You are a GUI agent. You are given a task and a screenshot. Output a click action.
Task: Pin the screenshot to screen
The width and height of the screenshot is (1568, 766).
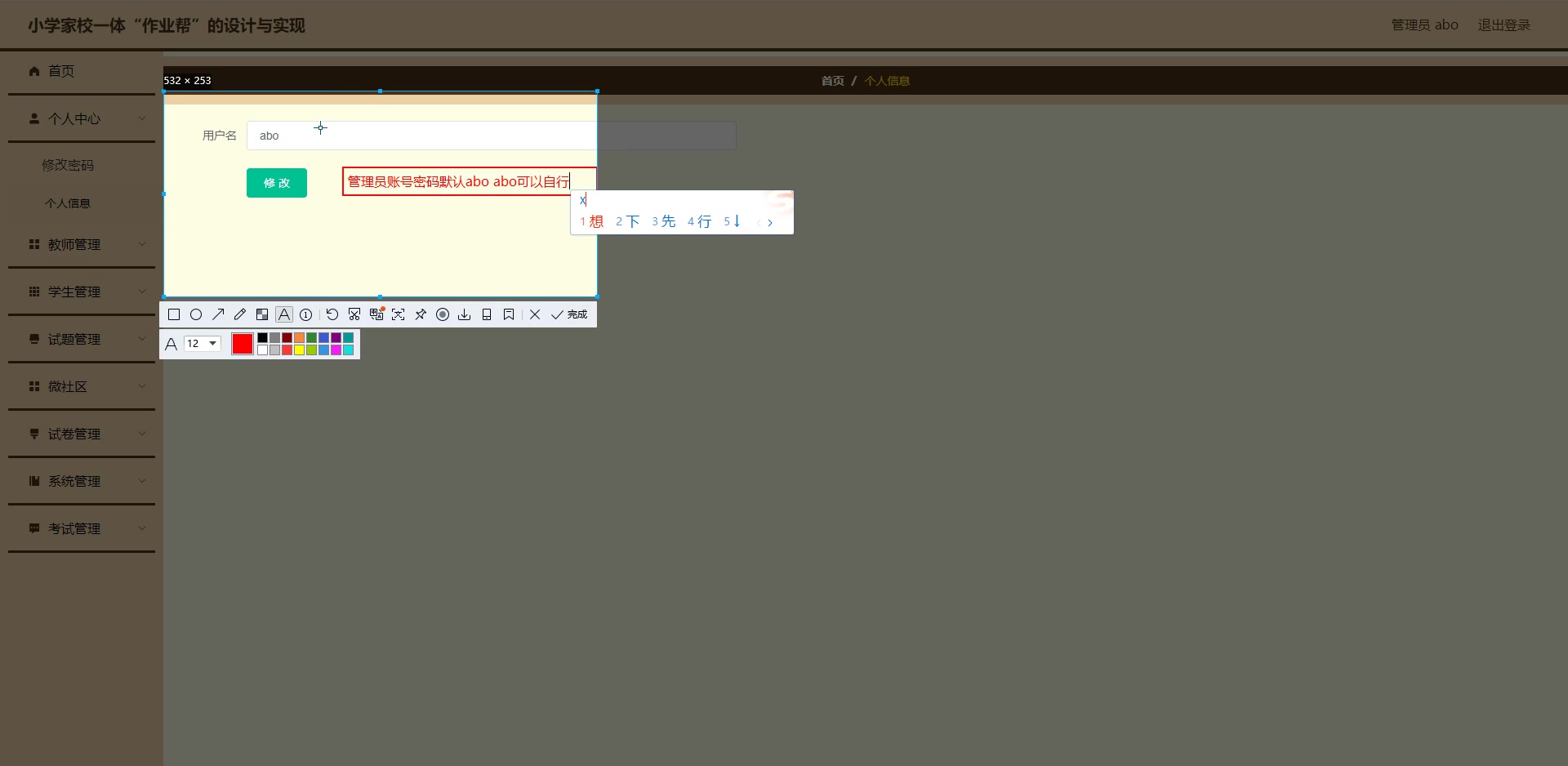tap(420, 314)
